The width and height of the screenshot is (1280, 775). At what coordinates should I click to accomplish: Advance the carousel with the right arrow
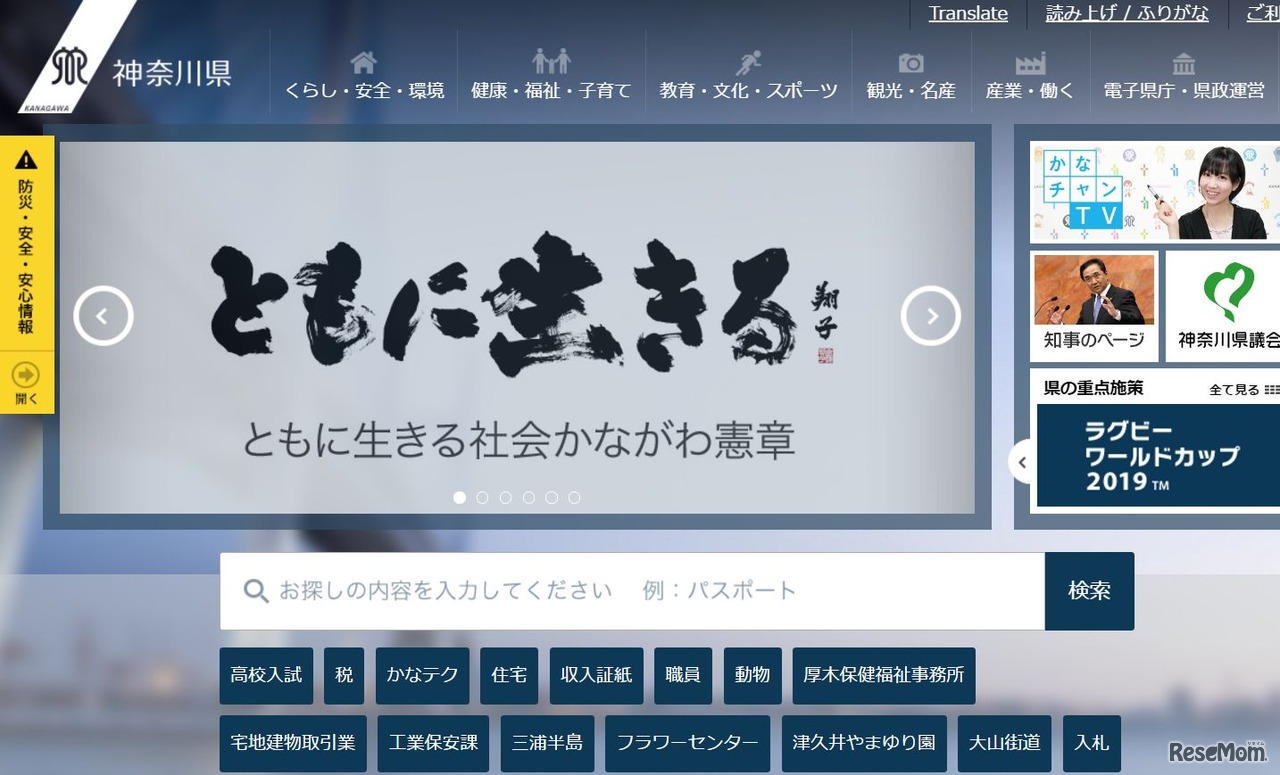coord(931,315)
